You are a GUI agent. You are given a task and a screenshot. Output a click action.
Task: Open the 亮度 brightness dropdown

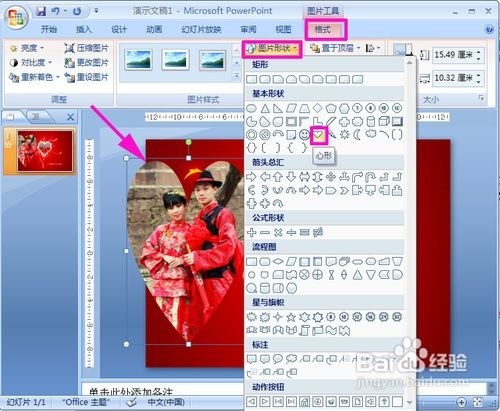[x=27, y=48]
